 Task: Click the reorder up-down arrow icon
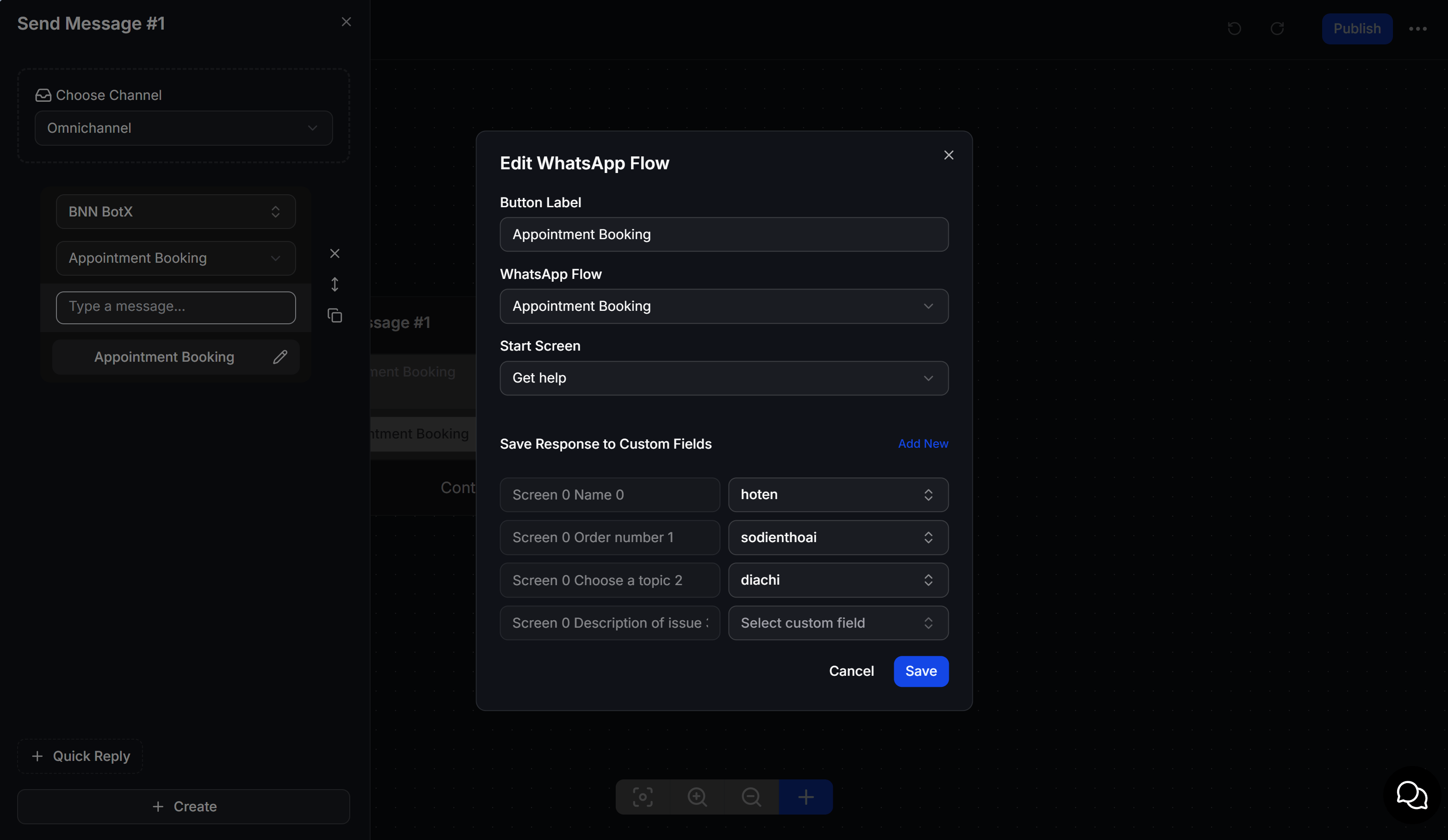tap(334, 284)
